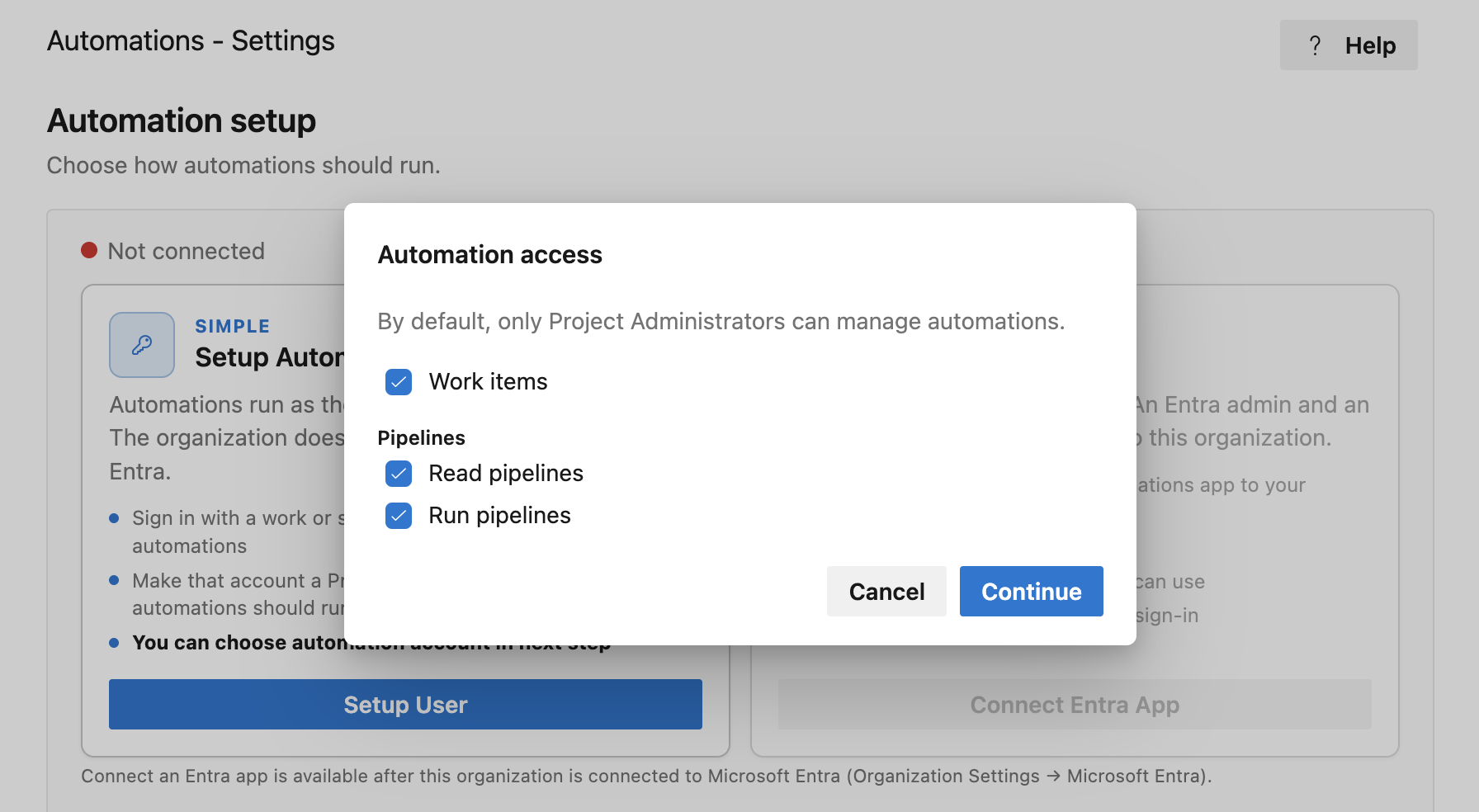Click the Project Administrators default notice text
The image size is (1479, 812).
coord(721,321)
